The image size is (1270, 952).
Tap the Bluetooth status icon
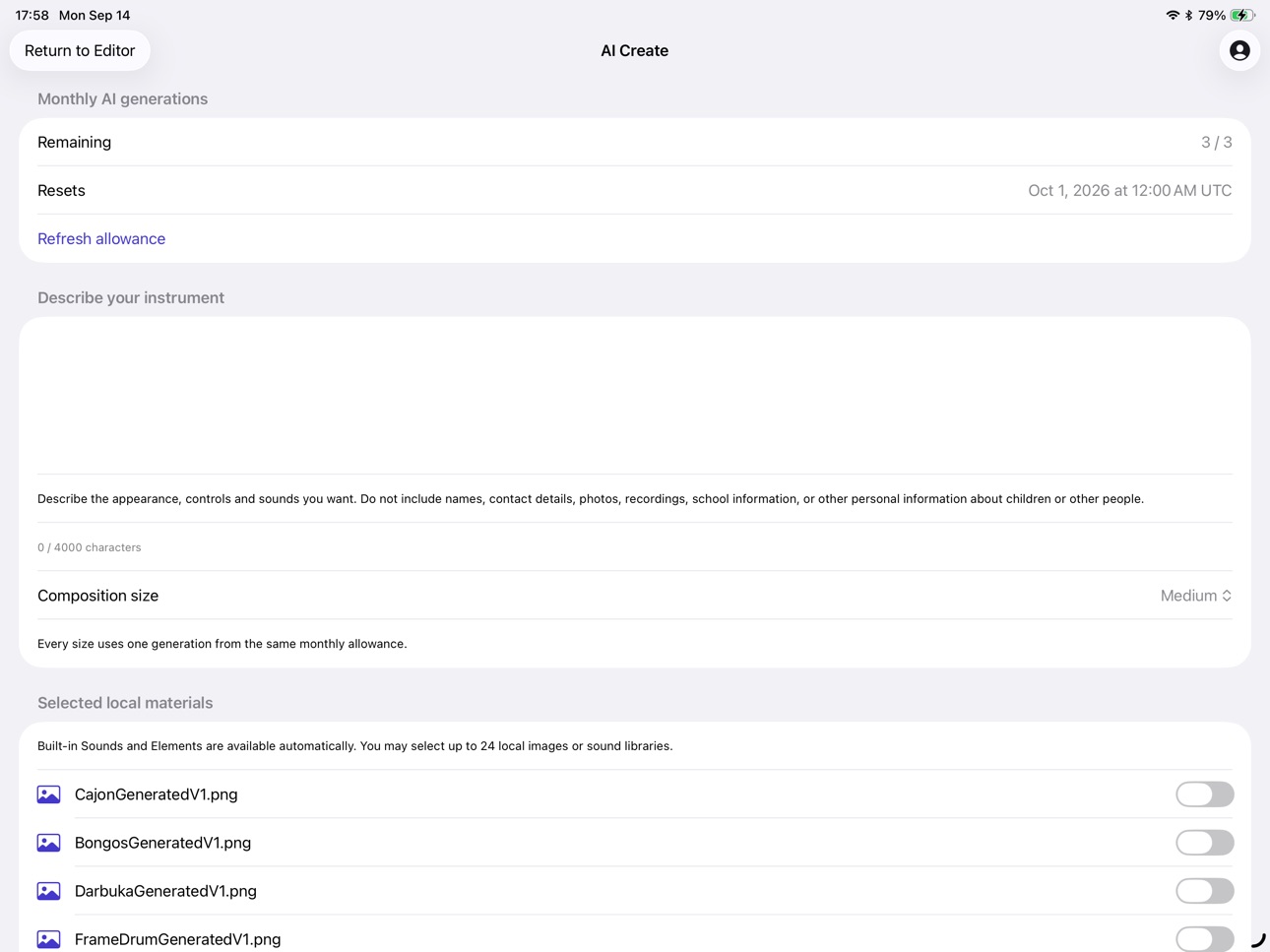(1189, 15)
